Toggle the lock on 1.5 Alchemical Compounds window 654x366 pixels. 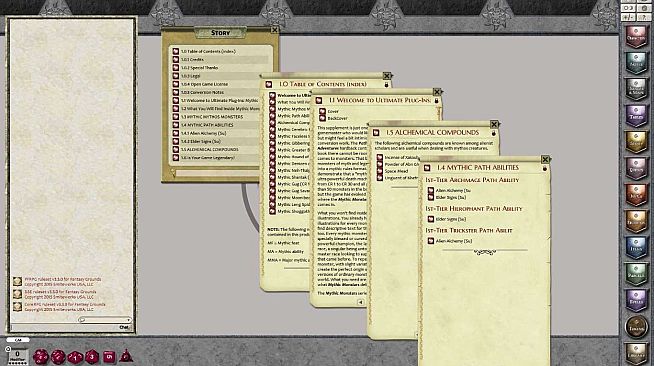tap(493, 133)
